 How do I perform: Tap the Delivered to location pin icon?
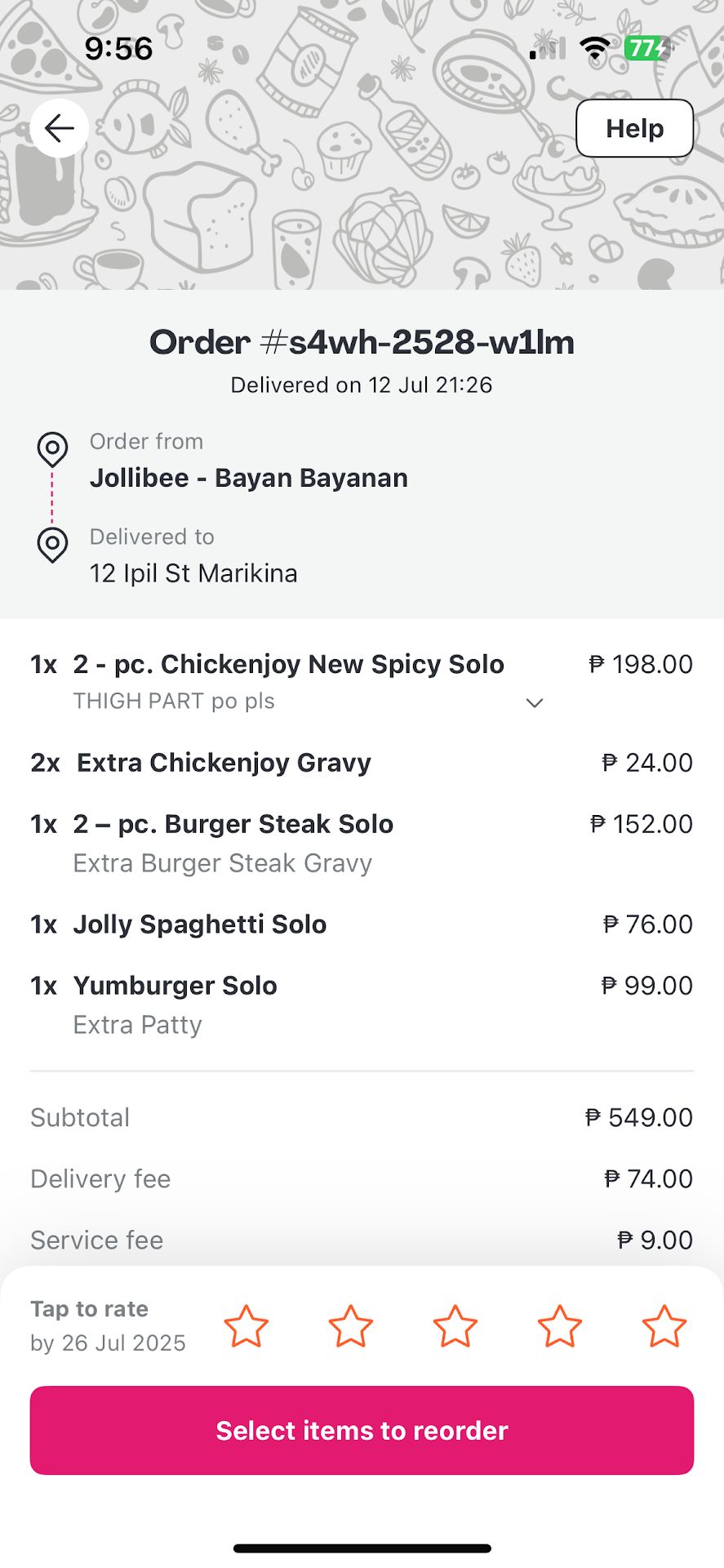[x=52, y=545]
